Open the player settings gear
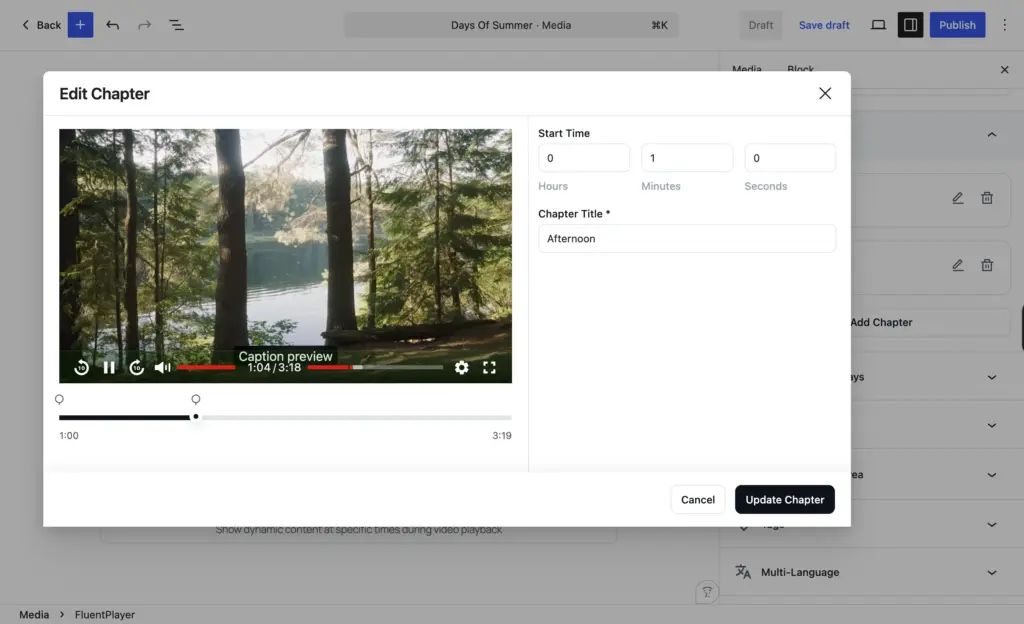The width and height of the screenshot is (1024, 624). (x=462, y=367)
